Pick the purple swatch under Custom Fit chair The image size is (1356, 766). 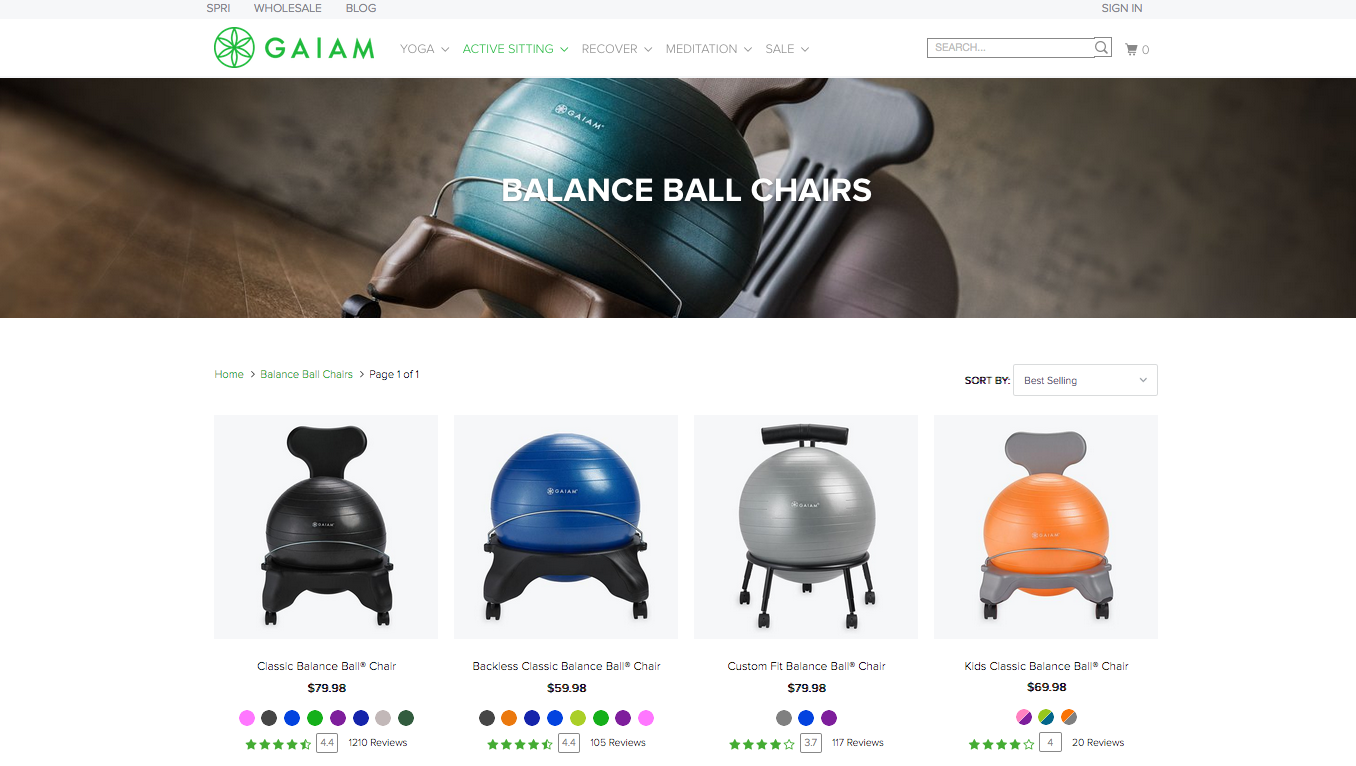click(829, 718)
